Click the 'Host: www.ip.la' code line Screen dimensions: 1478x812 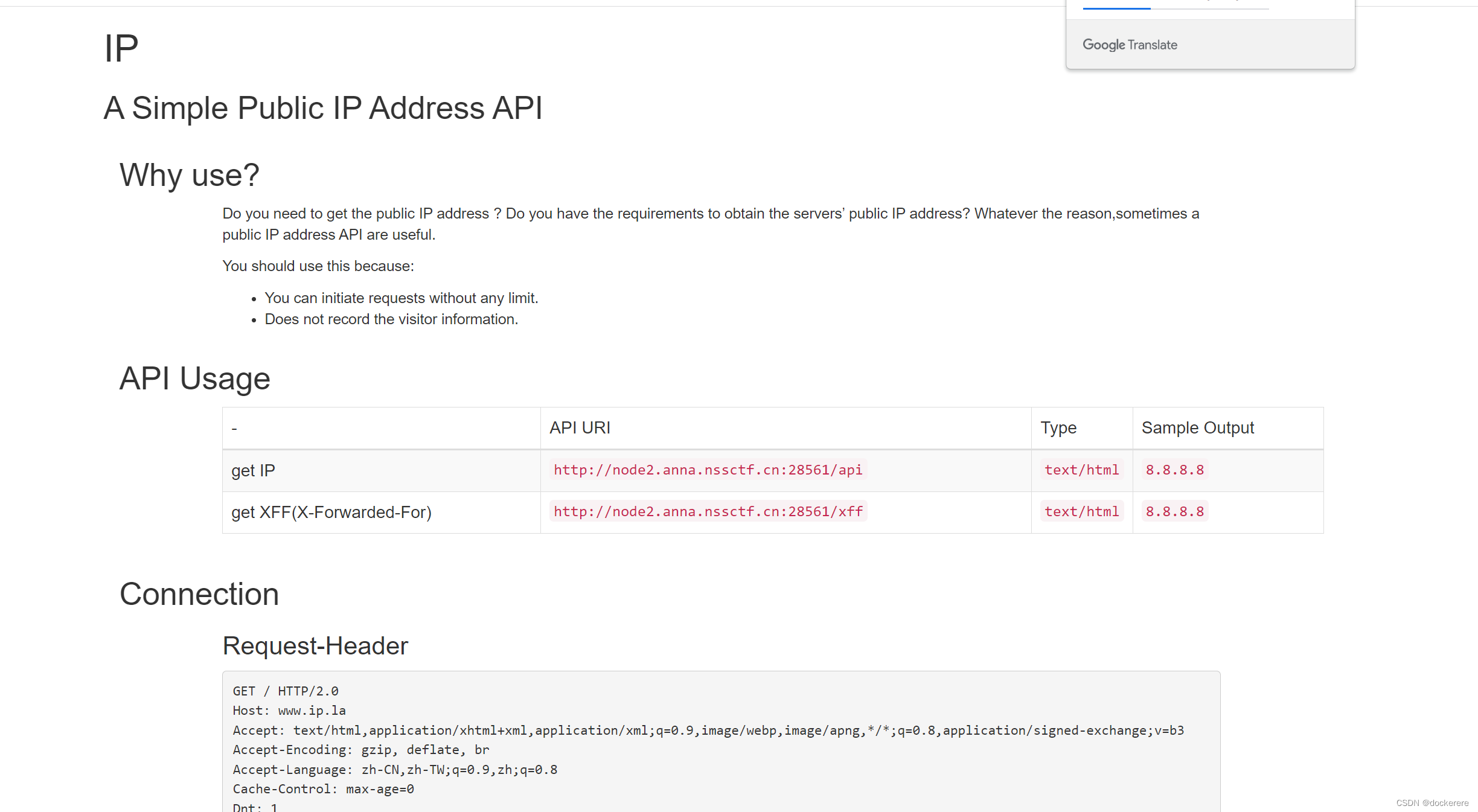[289, 711]
